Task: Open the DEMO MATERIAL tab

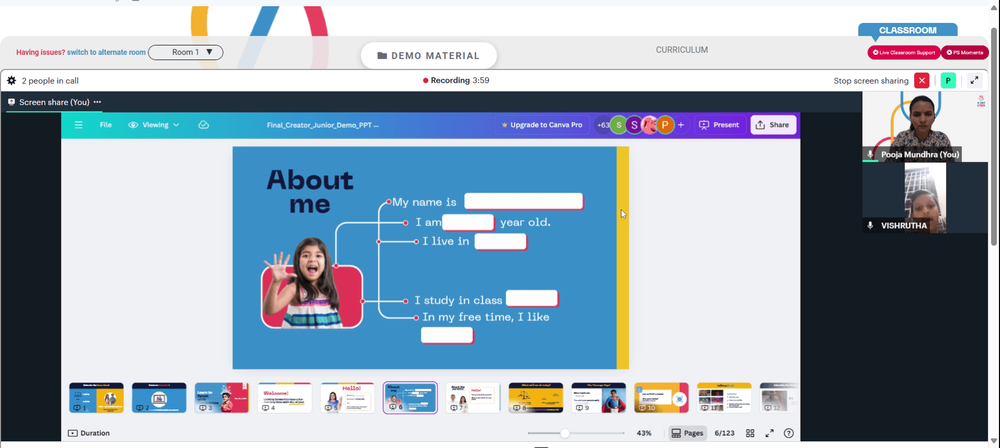Action: 428,56
